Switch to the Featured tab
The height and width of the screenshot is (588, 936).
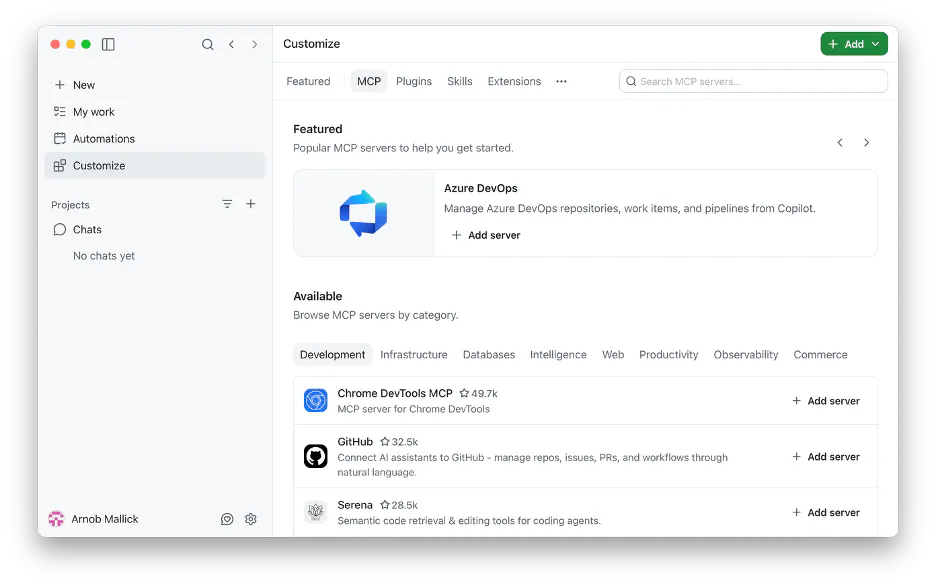click(x=308, y=81)
